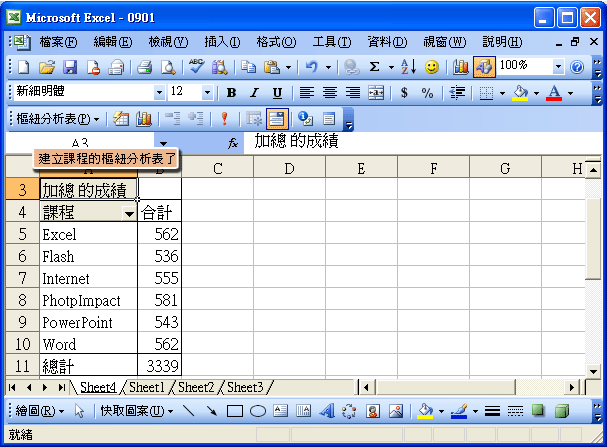
Task: Select the oval drawing tool
Action: click(258, 411)
